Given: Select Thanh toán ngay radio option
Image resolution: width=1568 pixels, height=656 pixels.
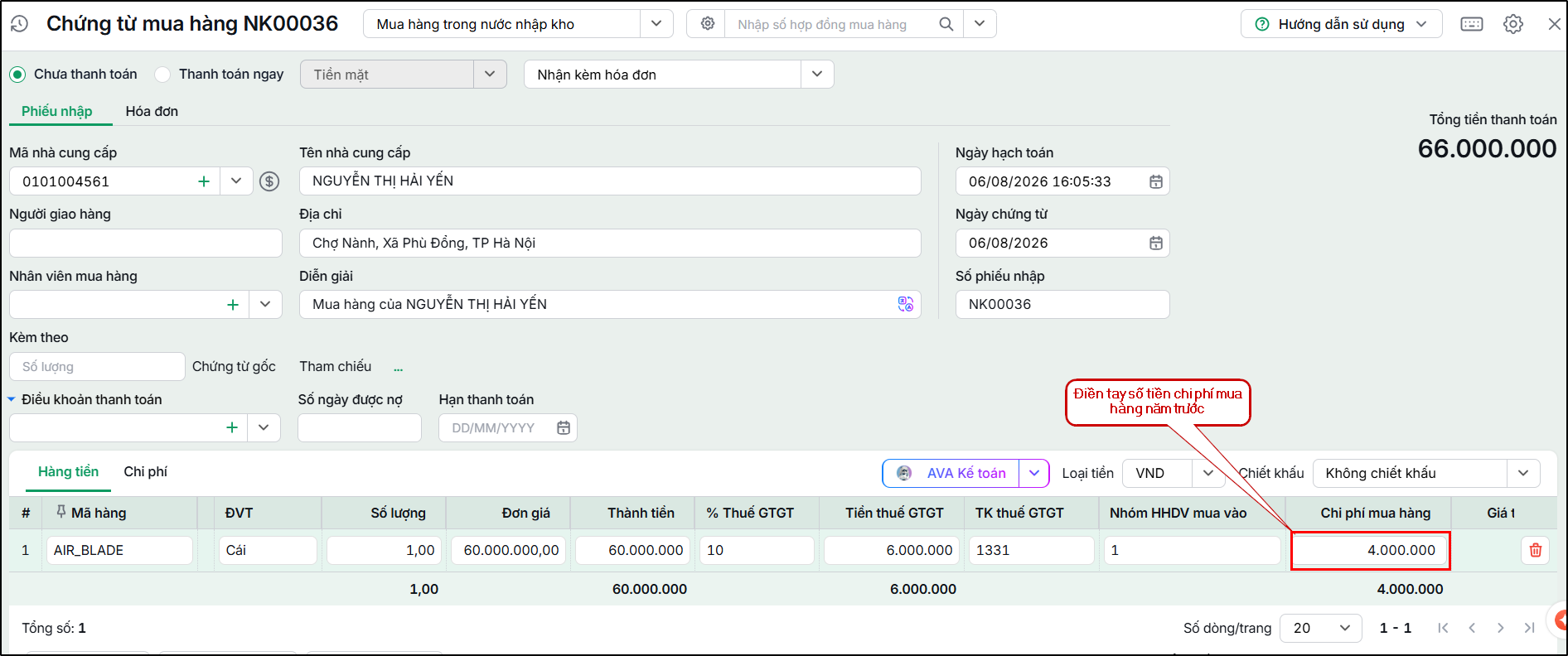Looking at the screenshot, I should 162,75.
